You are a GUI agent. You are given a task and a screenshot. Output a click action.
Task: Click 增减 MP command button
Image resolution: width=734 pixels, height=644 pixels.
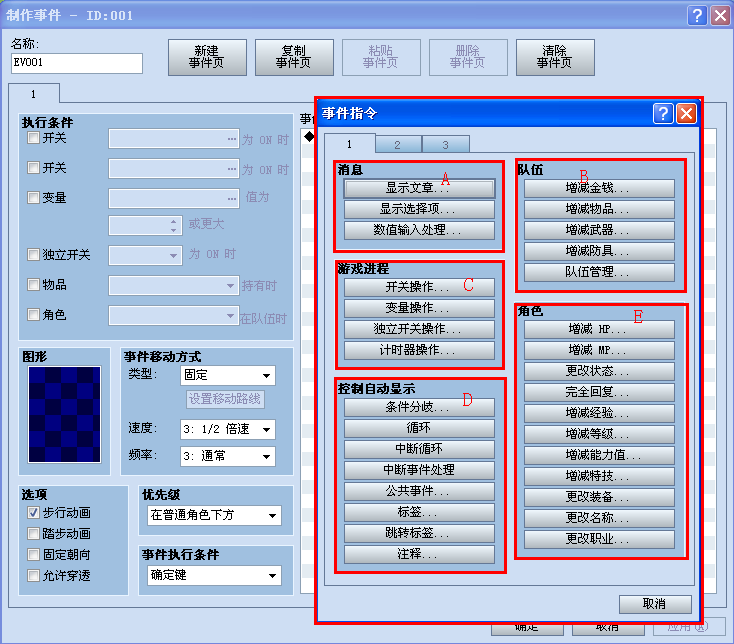599,351
